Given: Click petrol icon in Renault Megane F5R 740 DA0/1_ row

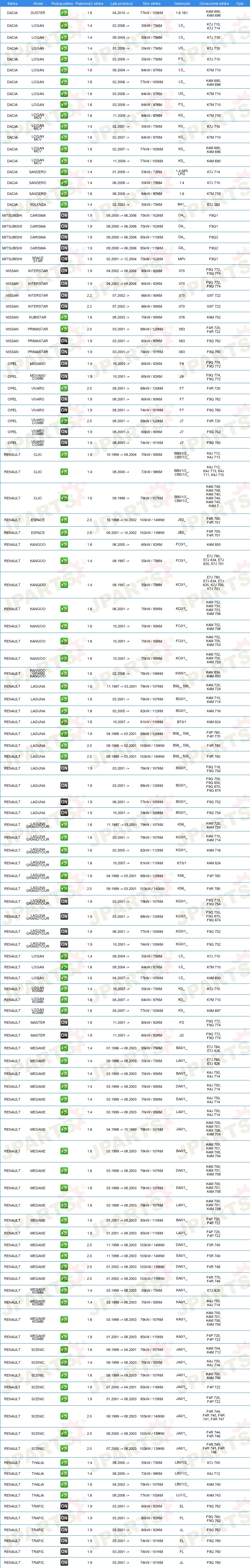Looking at the screenshot, I should point(64,1245).
